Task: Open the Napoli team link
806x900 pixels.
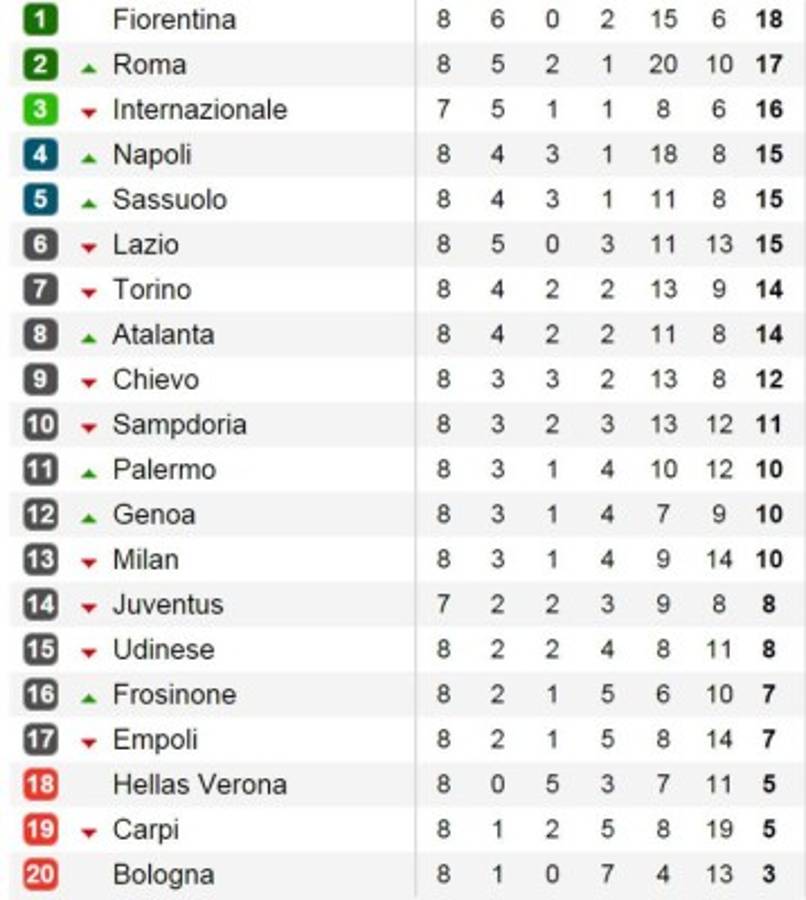Action: (x=152, y=154)
